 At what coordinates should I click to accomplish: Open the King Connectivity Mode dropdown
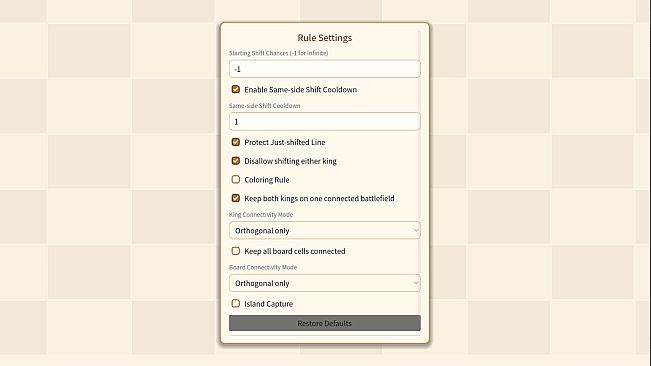point(325,230)
